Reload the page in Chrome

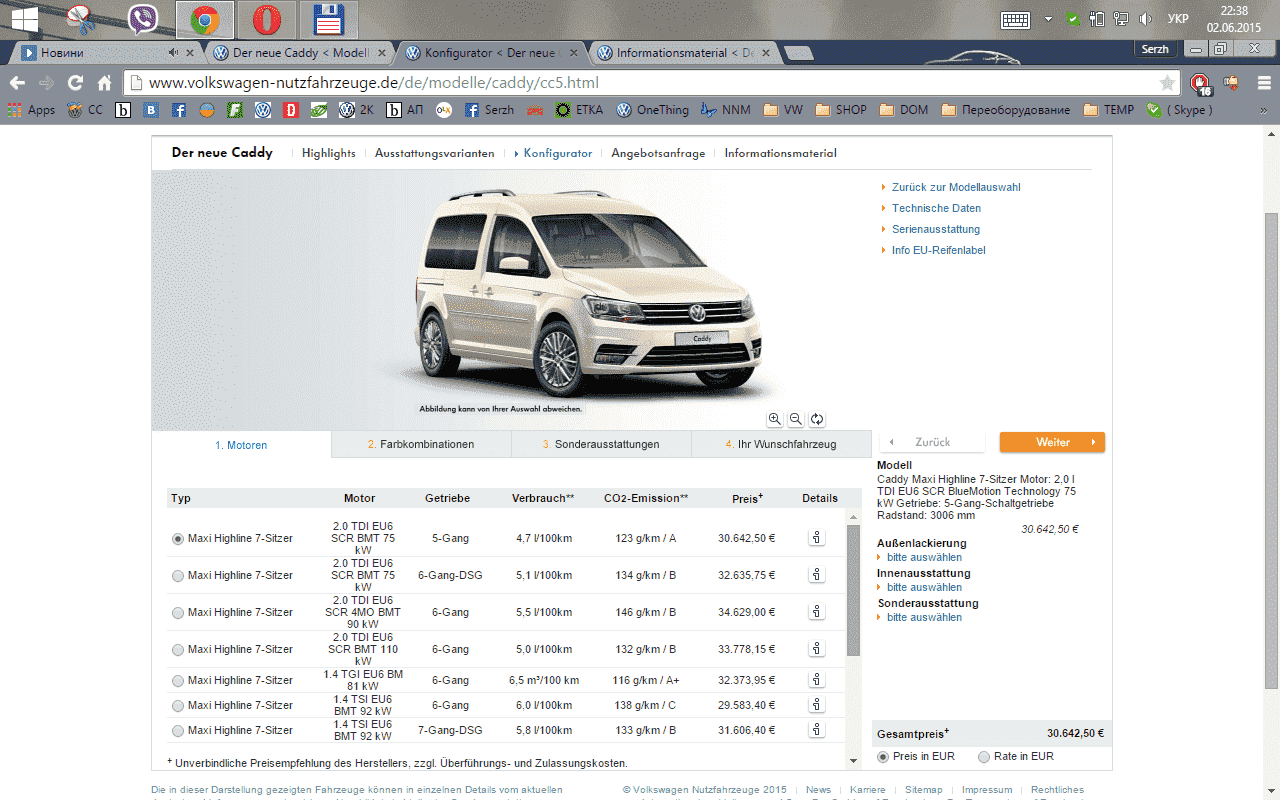pos(75,83)
